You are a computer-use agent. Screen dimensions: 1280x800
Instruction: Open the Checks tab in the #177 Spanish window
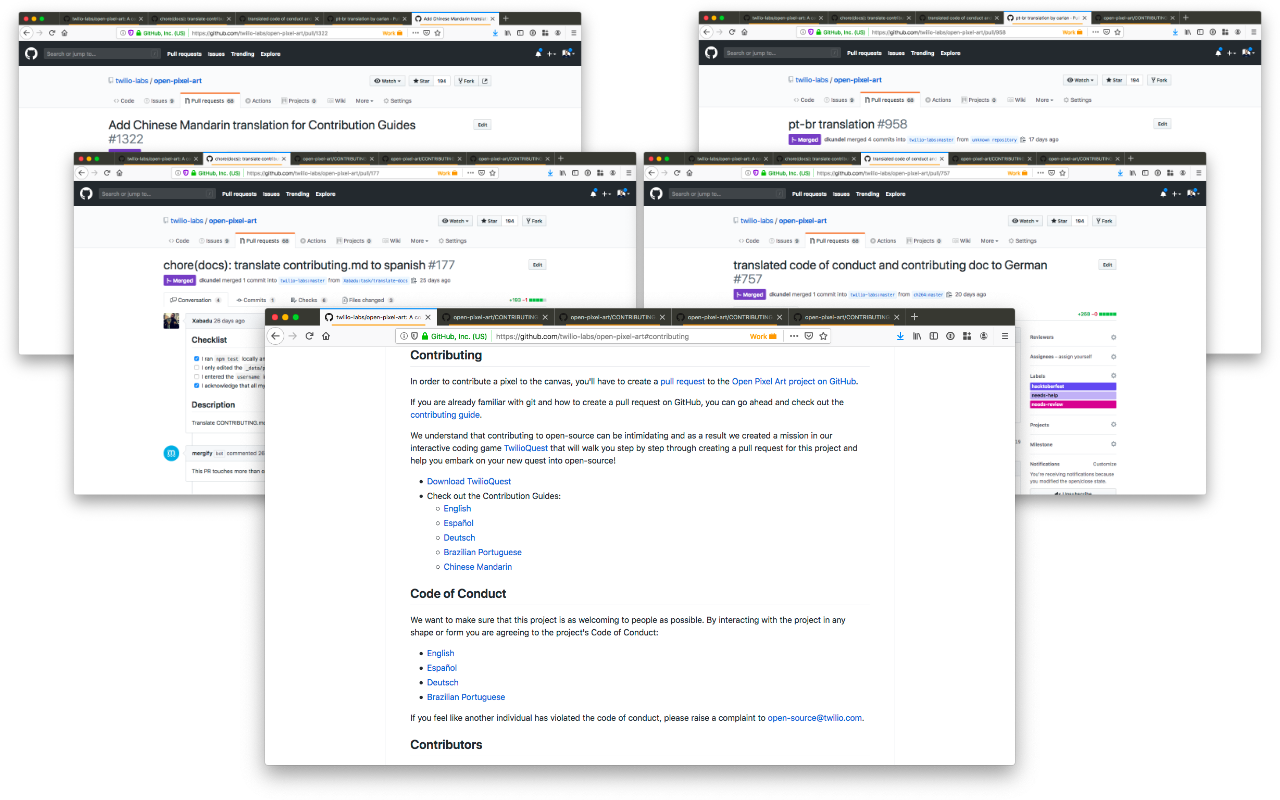coord(307,300)
